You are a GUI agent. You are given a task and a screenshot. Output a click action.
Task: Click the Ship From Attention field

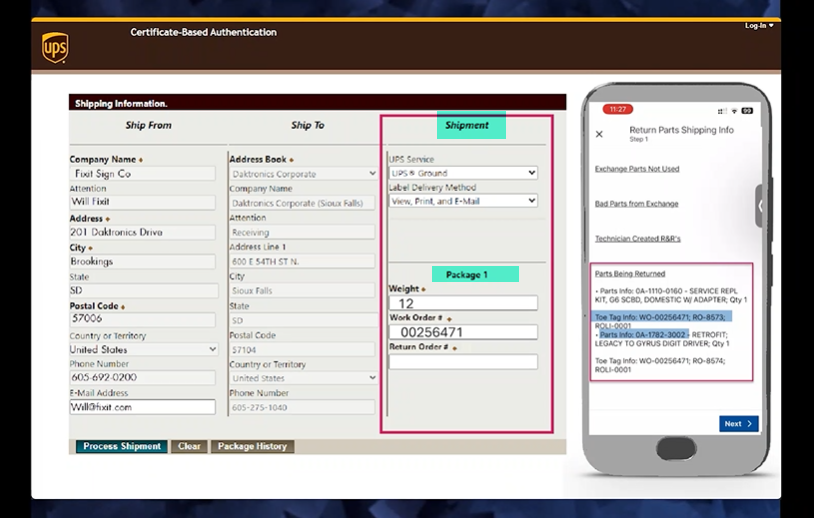tap(143, 202)
